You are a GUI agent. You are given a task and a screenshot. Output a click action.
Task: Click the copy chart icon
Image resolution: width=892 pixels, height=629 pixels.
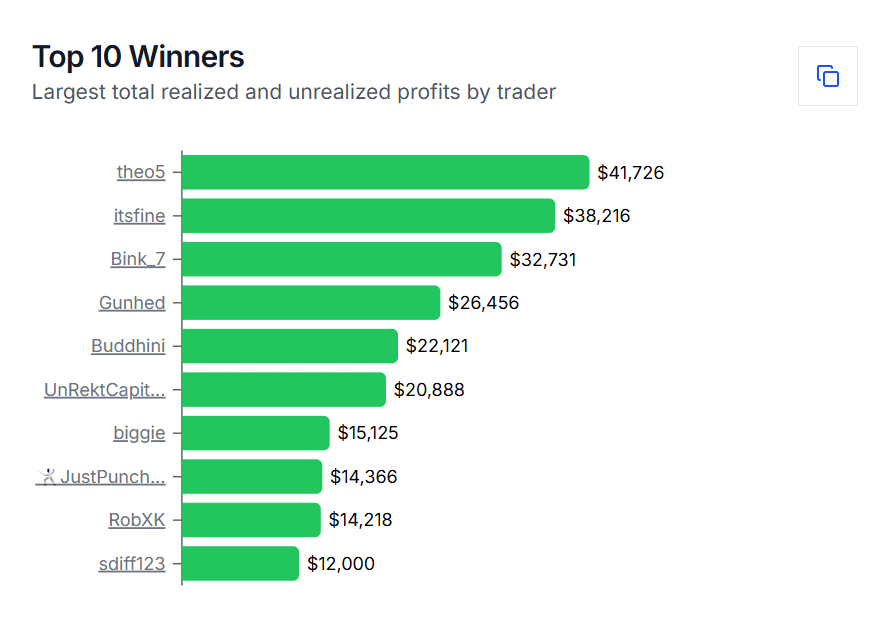pos(827,76)
